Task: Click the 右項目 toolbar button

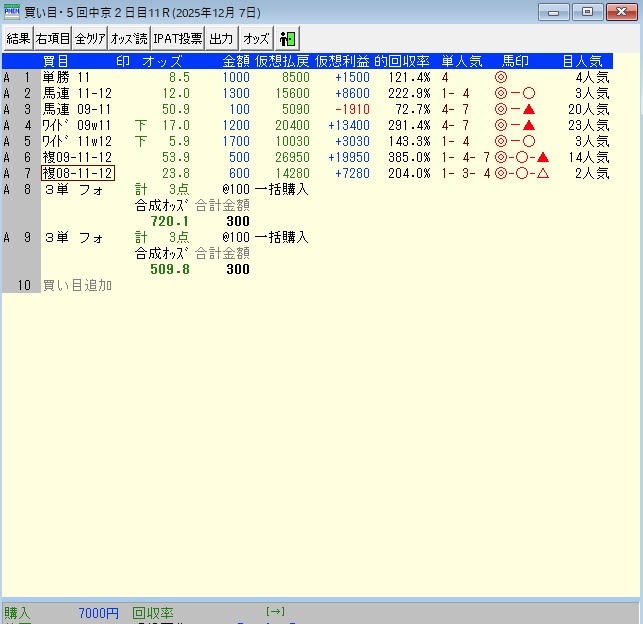Action: pos(52,39)
